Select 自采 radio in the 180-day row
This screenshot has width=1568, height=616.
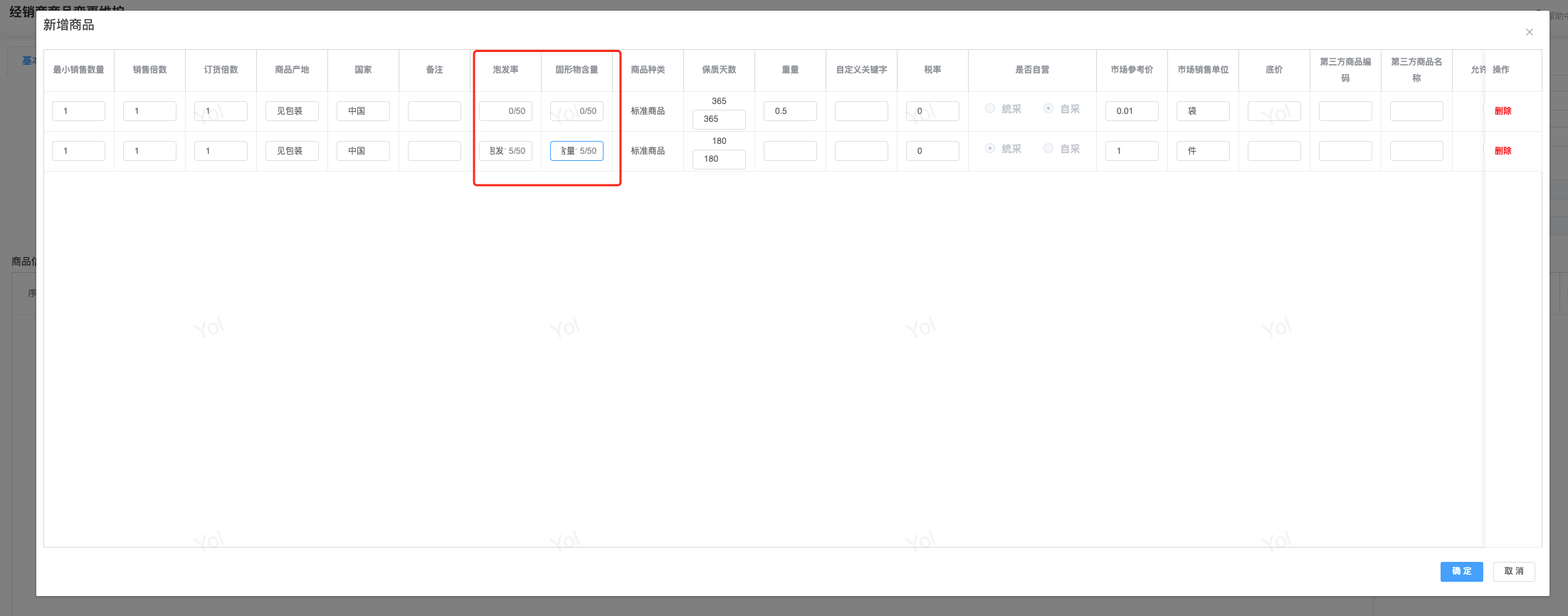[1048, 149]
